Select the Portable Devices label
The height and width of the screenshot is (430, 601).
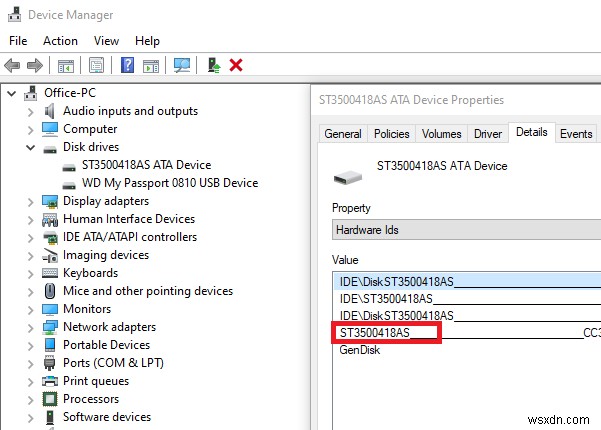pyautogui.click(x=107, y=345)
